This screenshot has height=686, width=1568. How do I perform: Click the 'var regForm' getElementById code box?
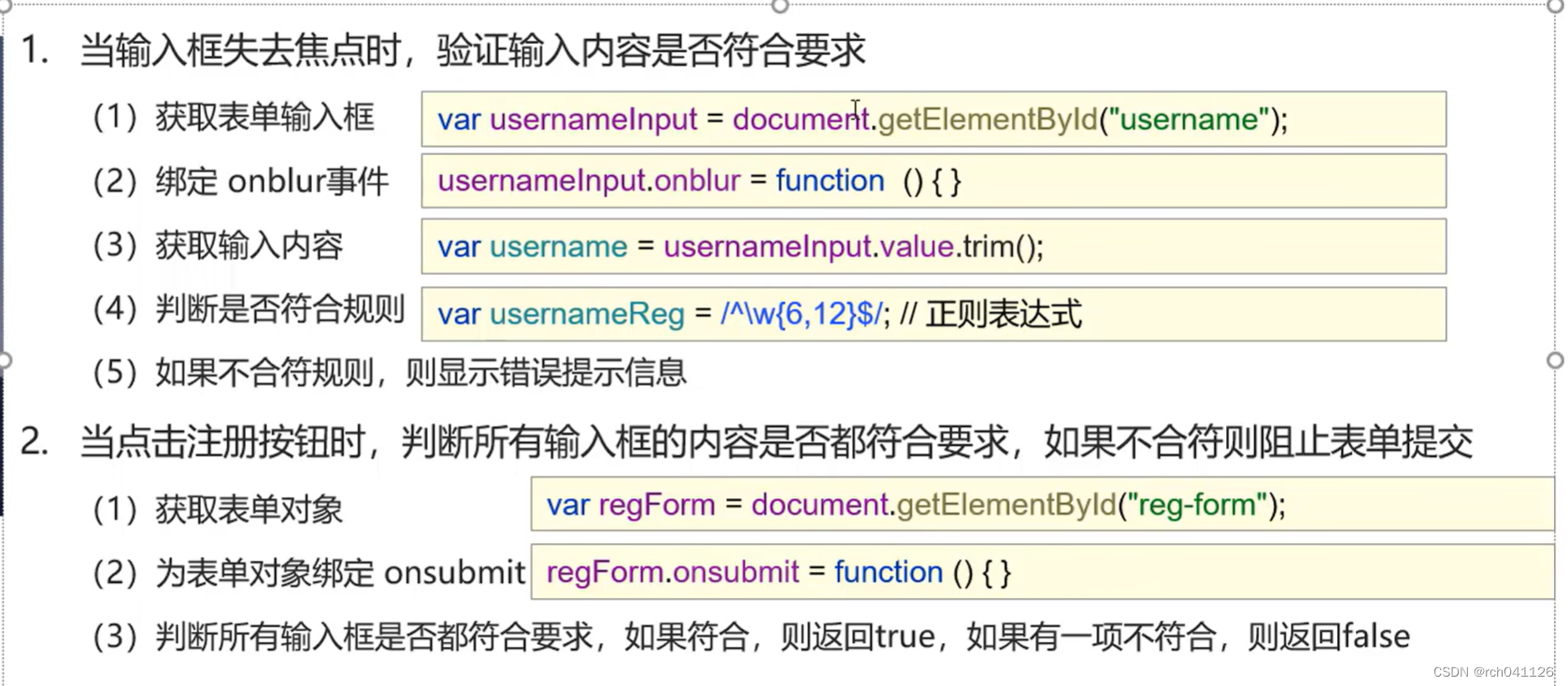(x=1043, y=505)
